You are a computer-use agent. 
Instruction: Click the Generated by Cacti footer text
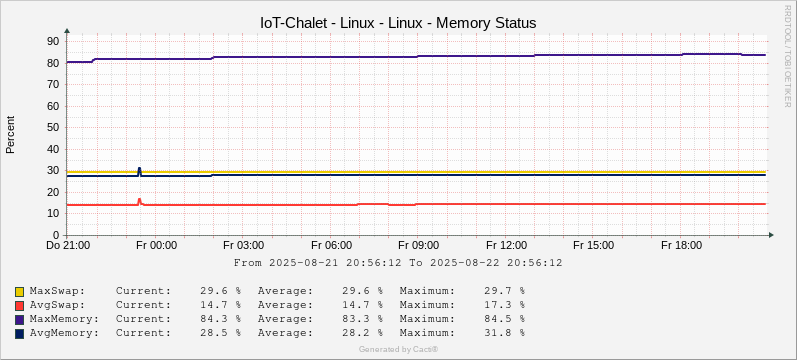(398, 349)
